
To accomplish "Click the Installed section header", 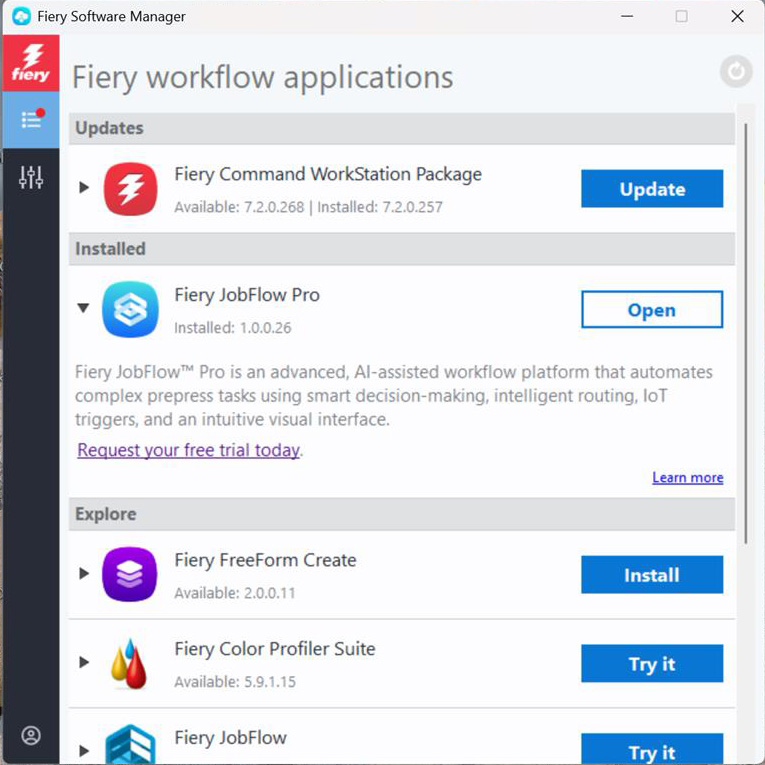I will 402,249.
